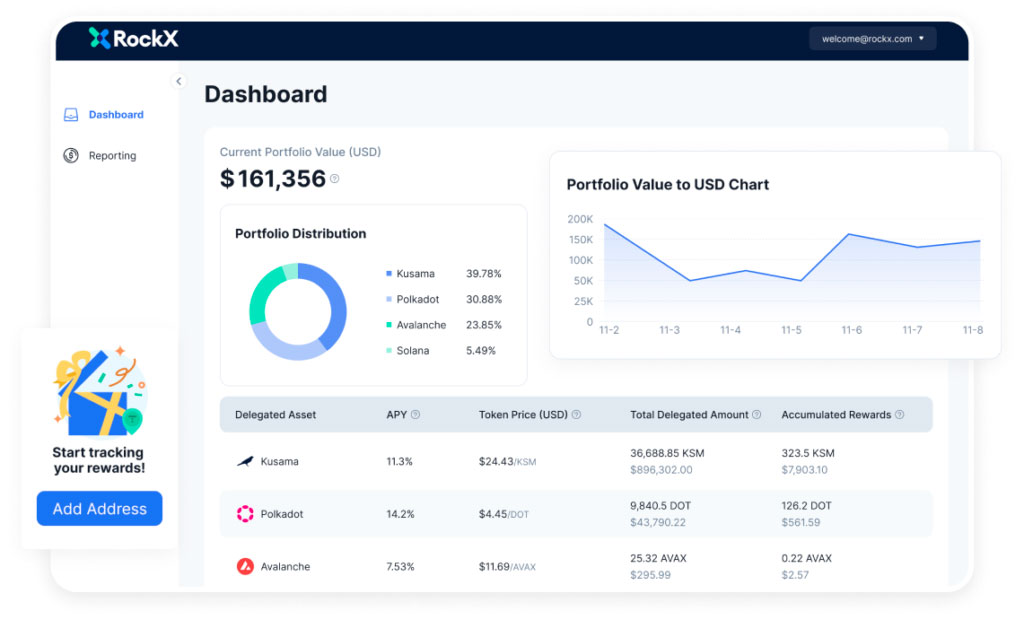The image size is (1024, 620).
Task: Click the Dashboard inbox icon in sidebar
Action: pyautogui.click(x=71, y=115)
